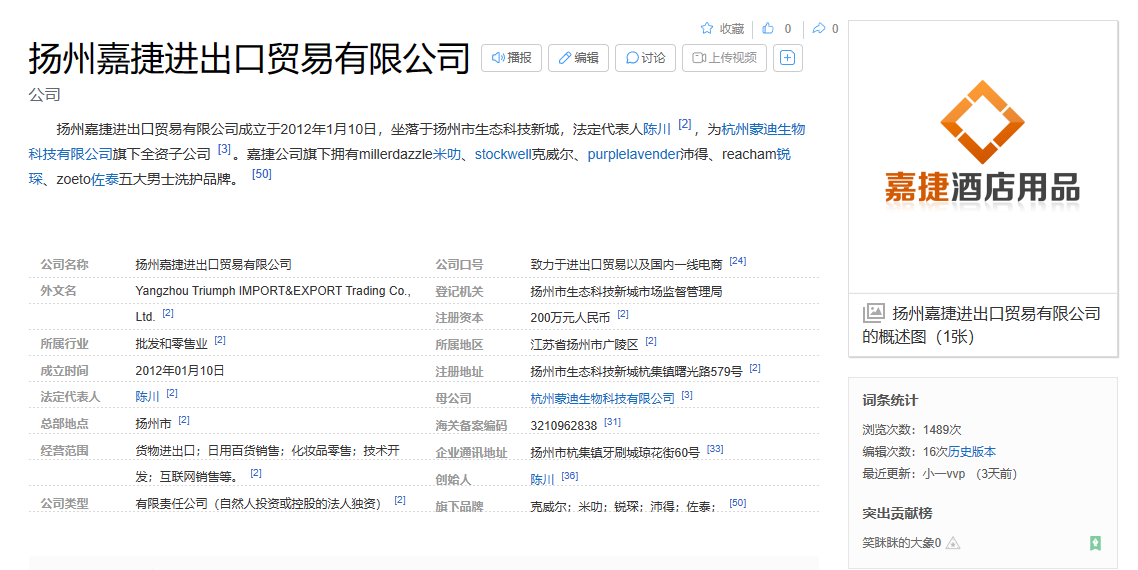1138x570 pixels.
Task: Click the share arrow icon
Action: click(819, 28)
